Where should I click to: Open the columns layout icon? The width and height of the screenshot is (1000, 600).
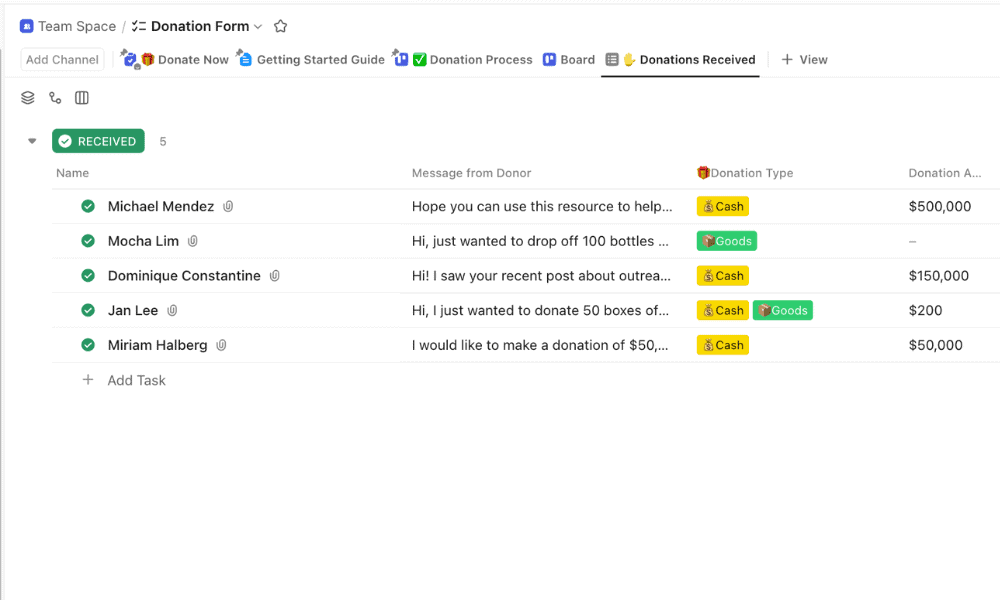click(x=82, y=98)
